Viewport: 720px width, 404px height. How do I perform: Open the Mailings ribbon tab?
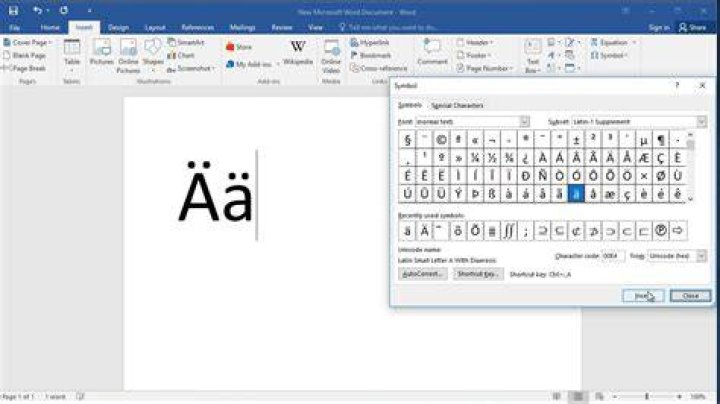coord(242,28)
